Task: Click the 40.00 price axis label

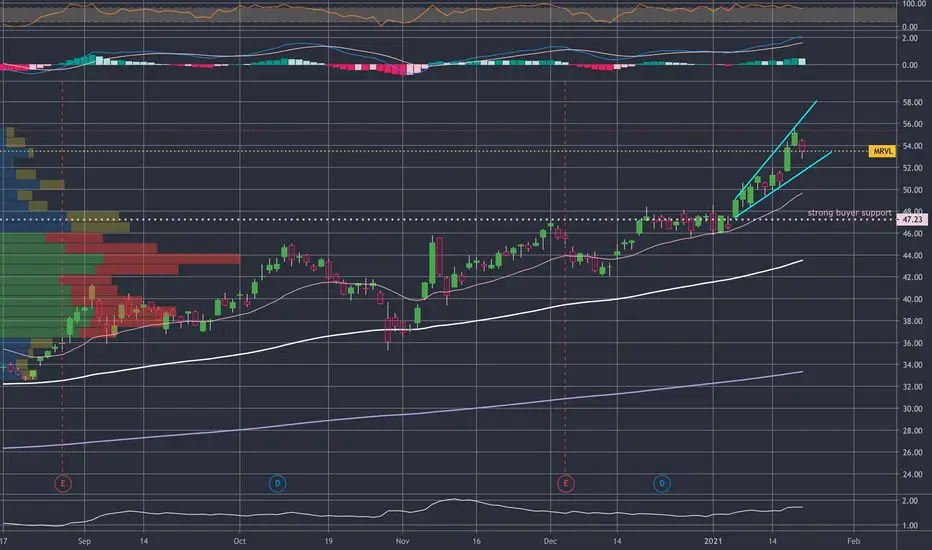Action: pyautogui.click(x=912, y=299)
